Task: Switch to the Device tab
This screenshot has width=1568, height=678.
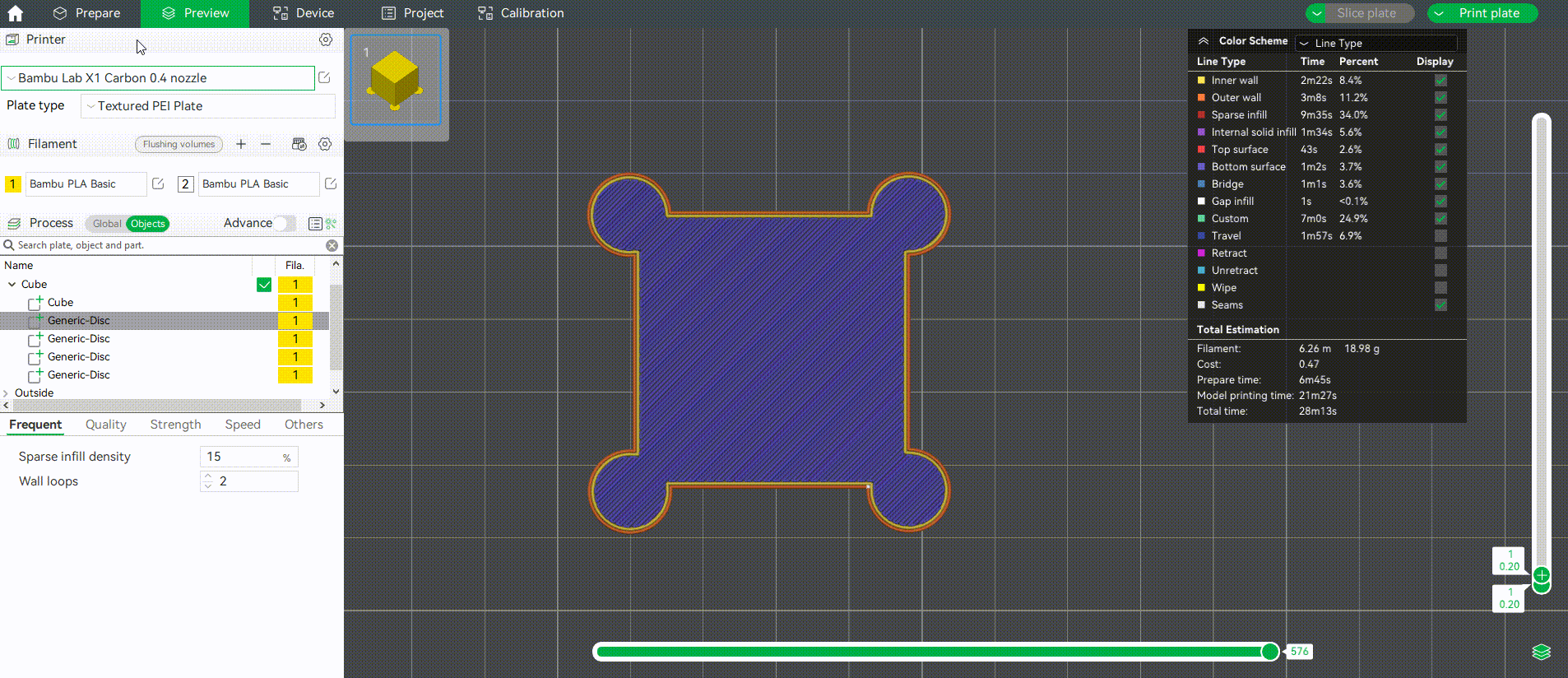Action: [304, 13]
